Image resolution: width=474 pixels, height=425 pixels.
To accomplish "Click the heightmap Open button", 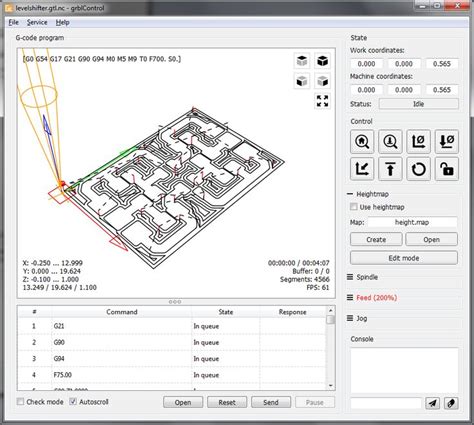I will pyautogui.click(x=431, y=239).
